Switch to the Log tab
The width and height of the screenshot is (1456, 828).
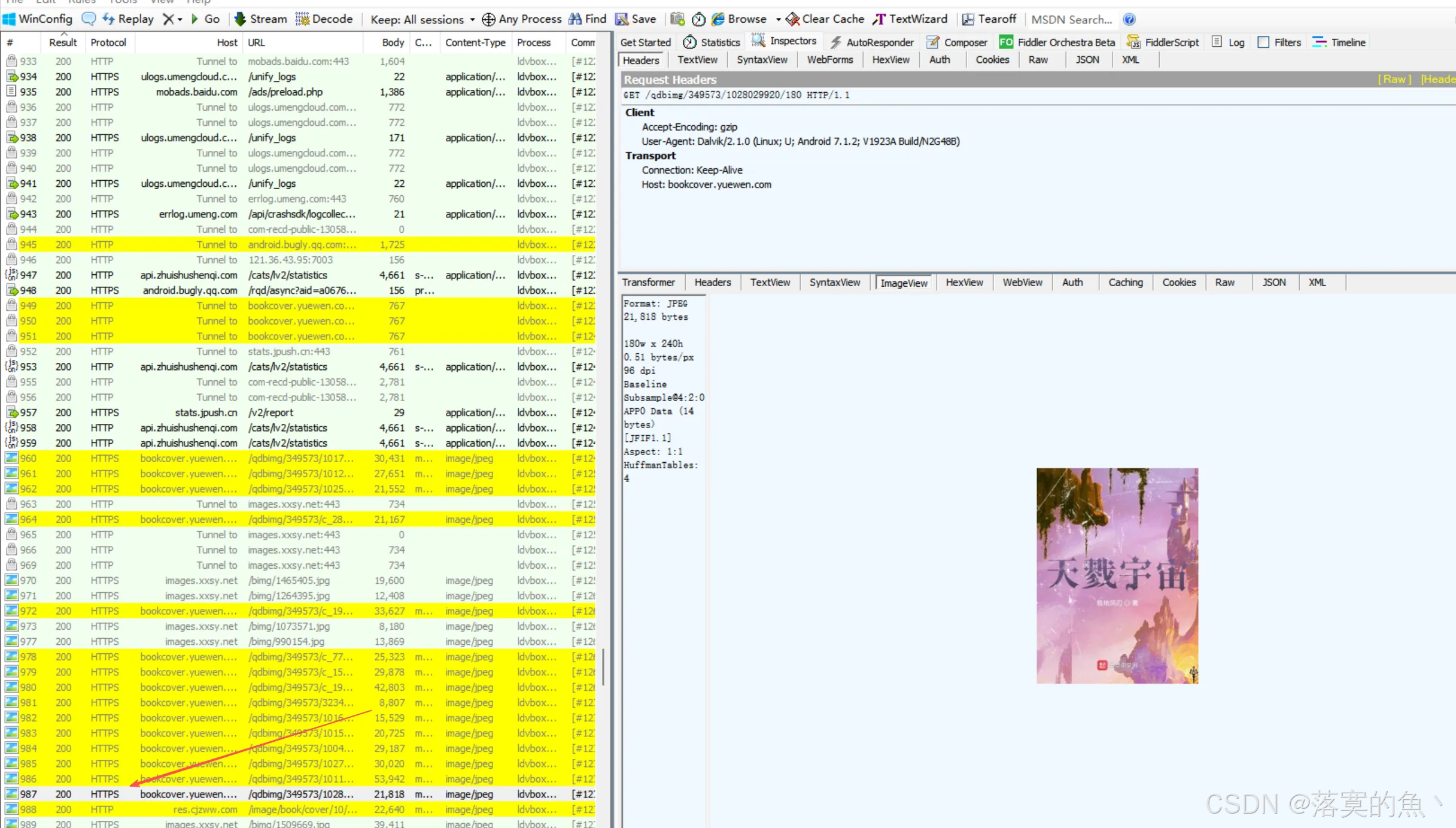click(1228, 43)
